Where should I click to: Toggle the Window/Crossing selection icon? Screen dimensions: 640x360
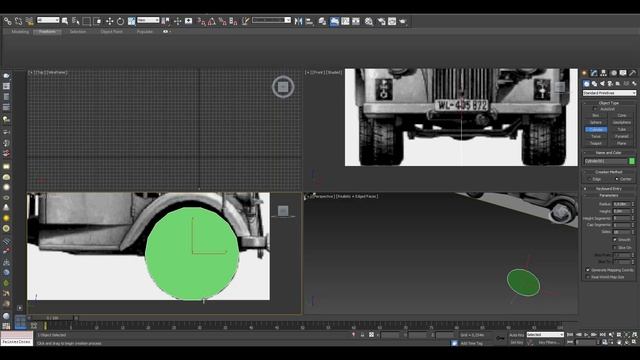click(98, 21)
